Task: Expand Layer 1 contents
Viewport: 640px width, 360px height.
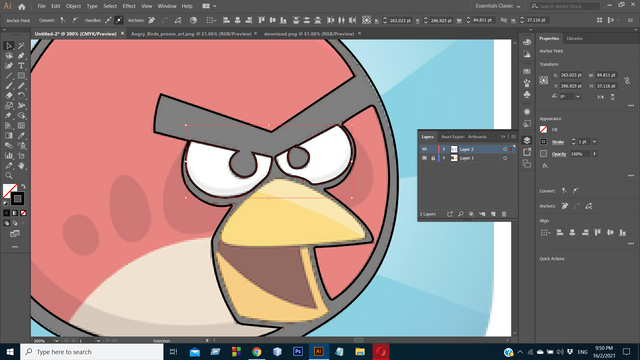Action: point(444,158)
